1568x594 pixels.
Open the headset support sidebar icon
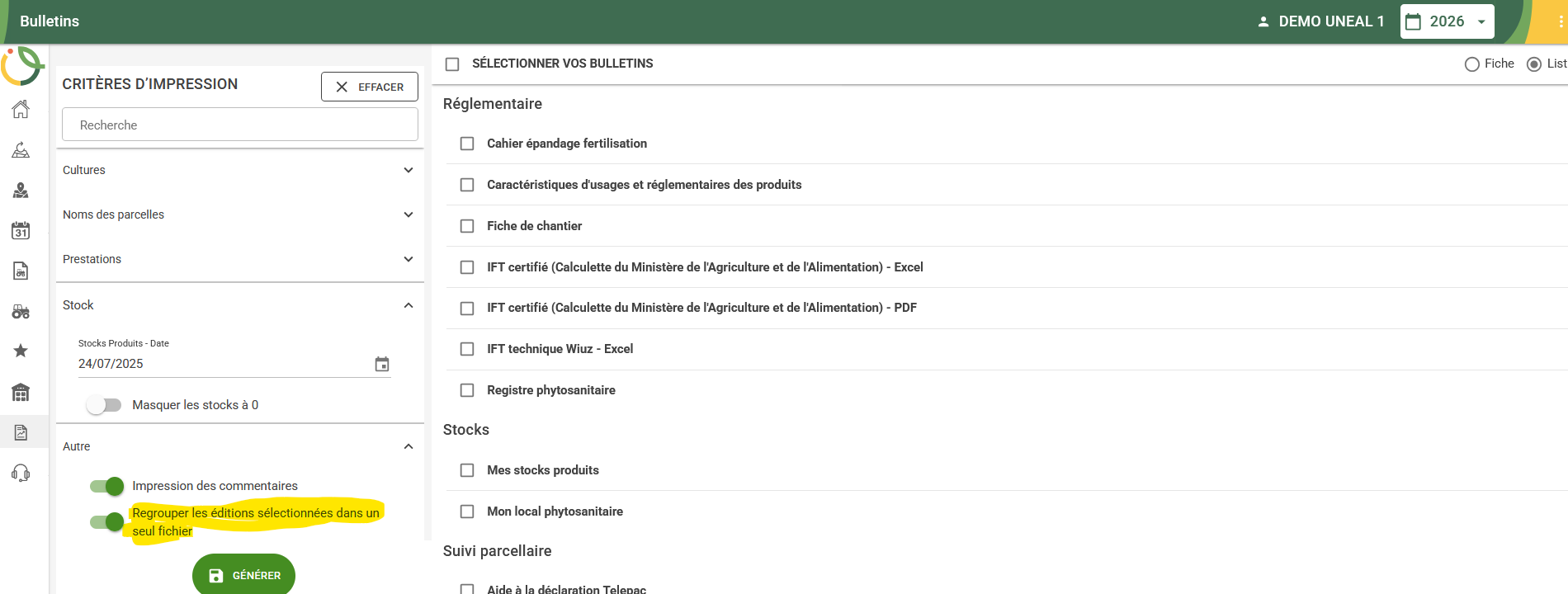[21, 473]
